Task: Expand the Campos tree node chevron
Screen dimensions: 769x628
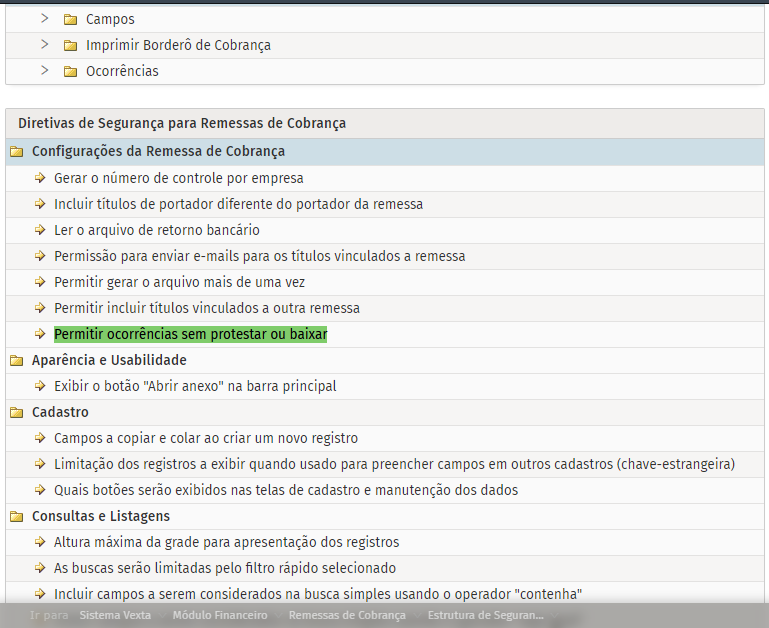Action: coord(44,18)
